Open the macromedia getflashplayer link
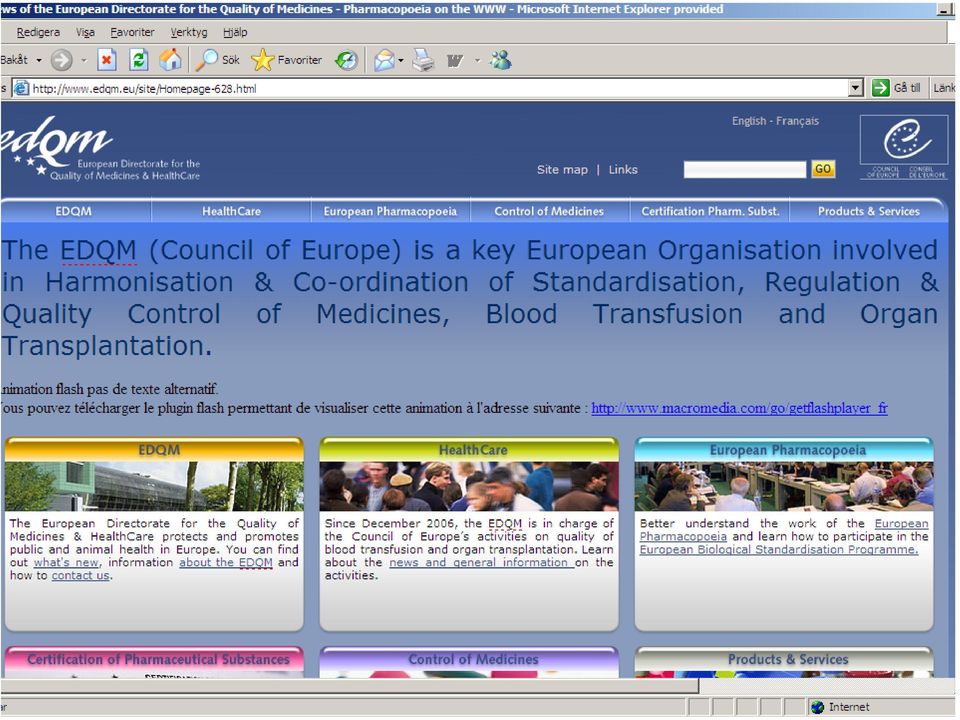 tap(740, 408)
